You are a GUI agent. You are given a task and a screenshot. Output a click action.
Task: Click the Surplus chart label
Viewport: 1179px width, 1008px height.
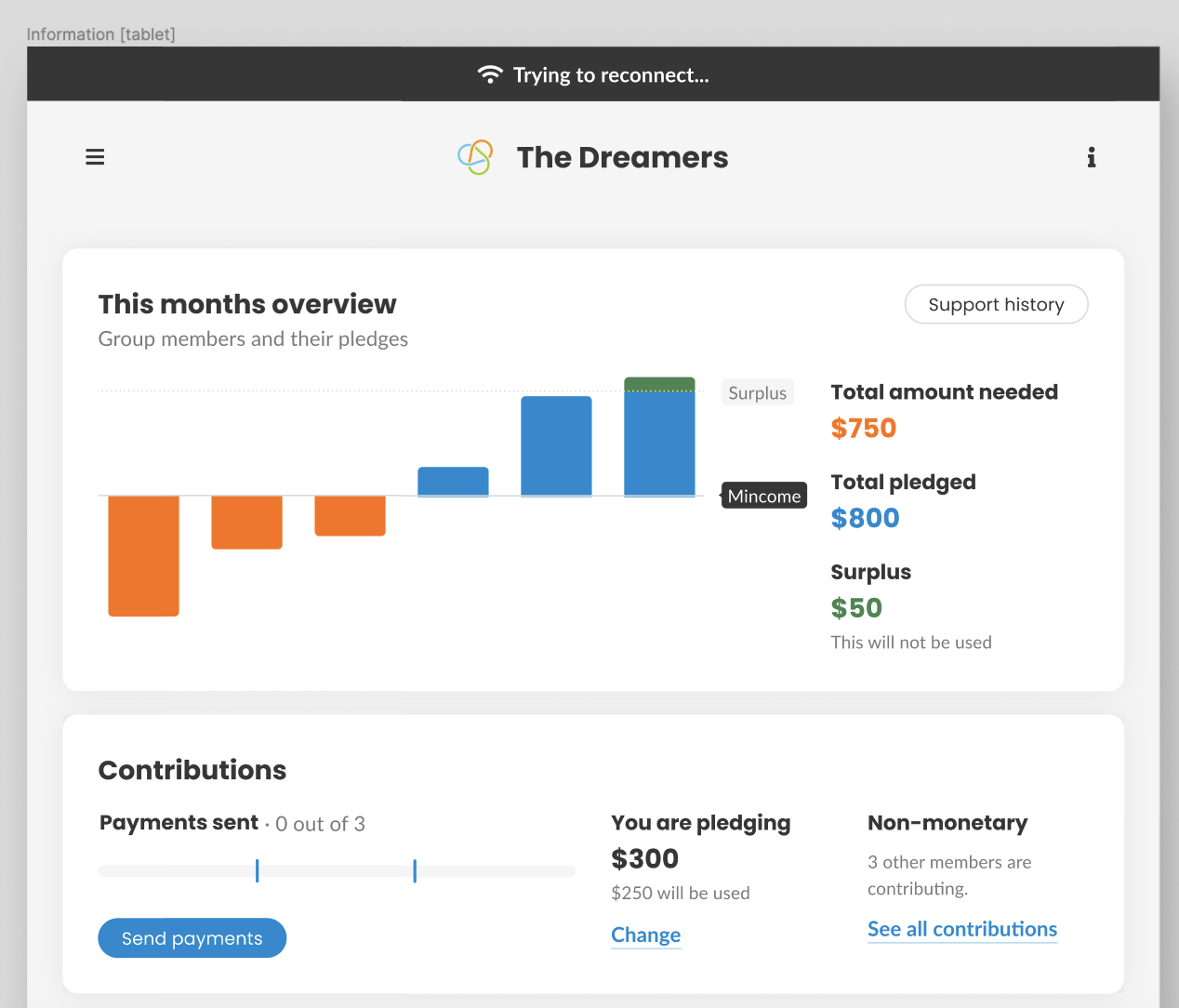758,392
